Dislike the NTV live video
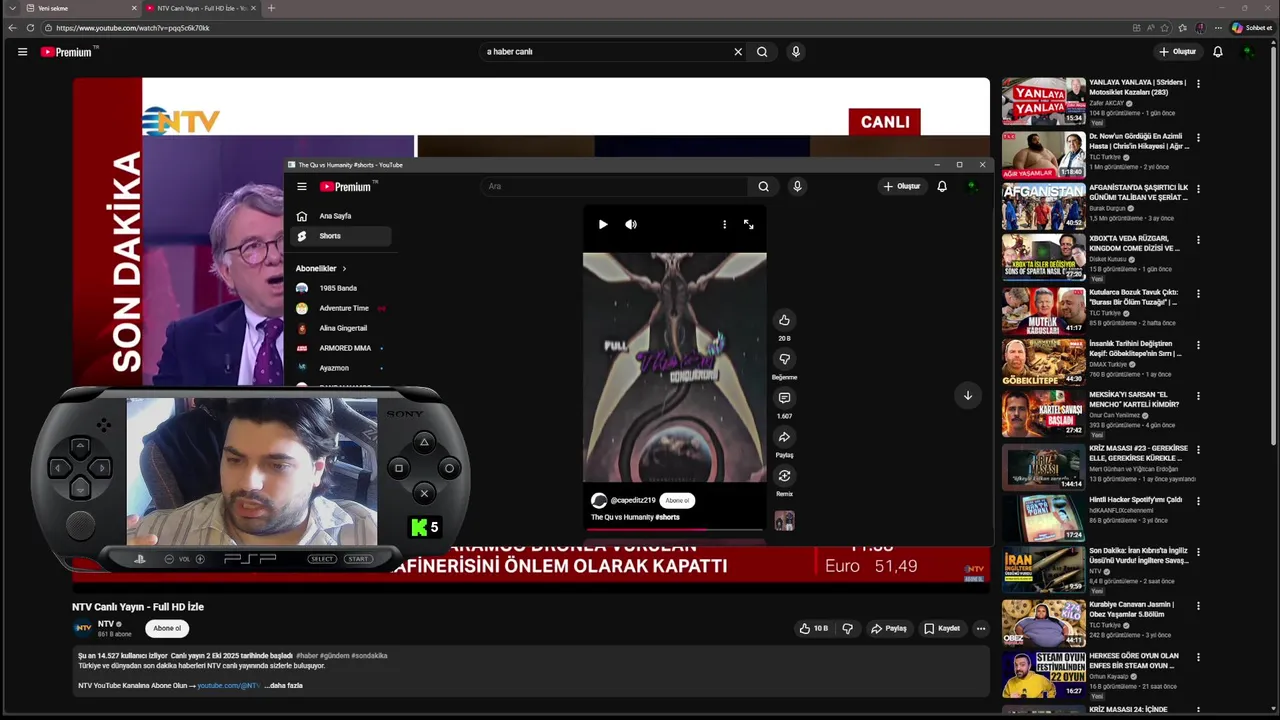Viewport: 1280px width, 720px height. (x=848, y=629)
